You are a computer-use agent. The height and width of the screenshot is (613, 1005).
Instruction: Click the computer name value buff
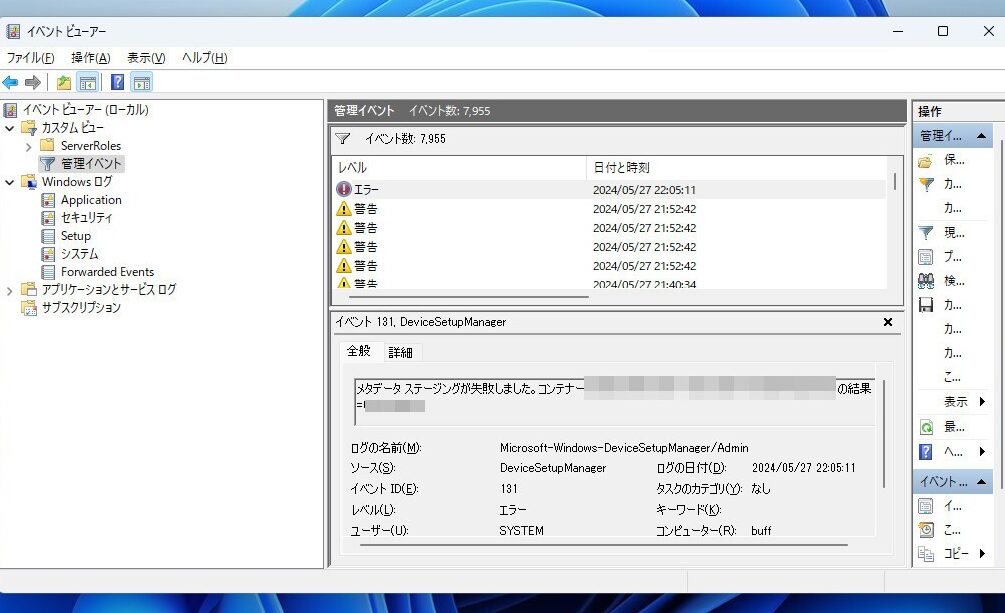pyautogui.click(x=761, y=530)
